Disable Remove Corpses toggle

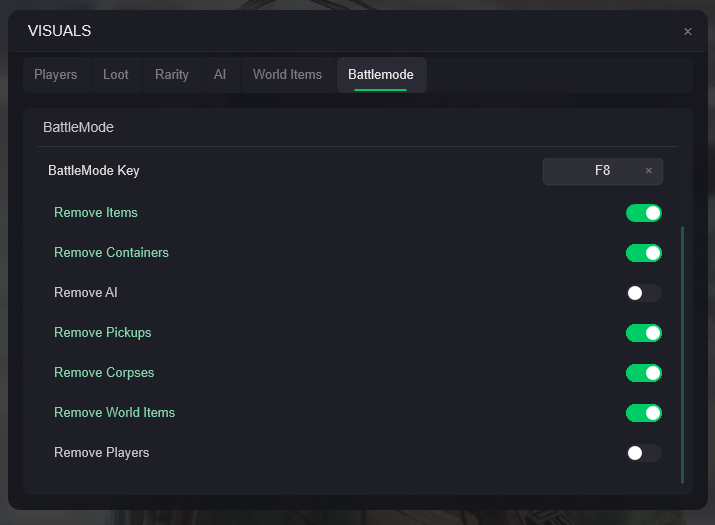coord(644,373)
